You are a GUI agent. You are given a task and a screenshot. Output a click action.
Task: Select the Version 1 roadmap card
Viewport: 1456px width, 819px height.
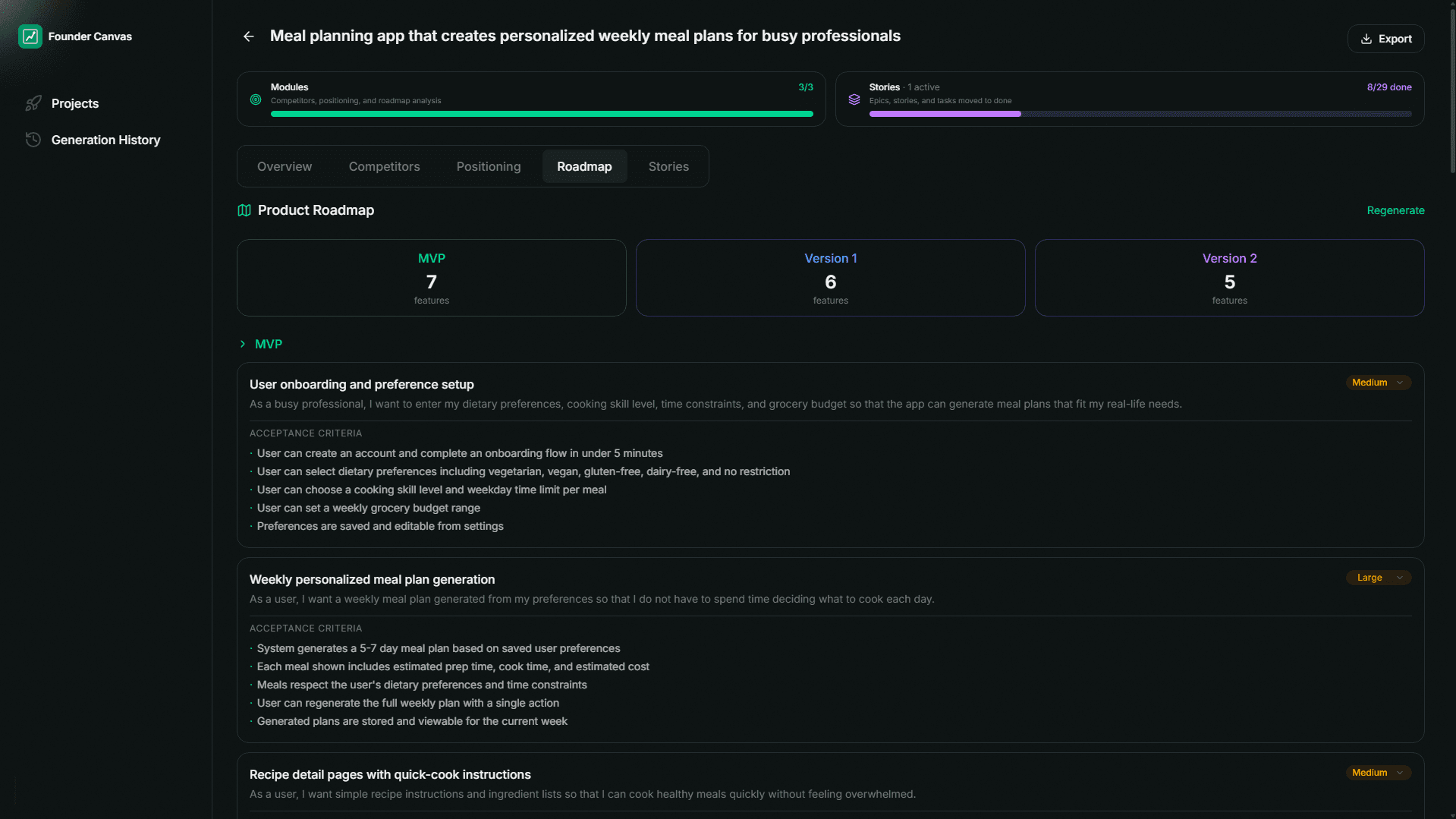pos(830,278)
